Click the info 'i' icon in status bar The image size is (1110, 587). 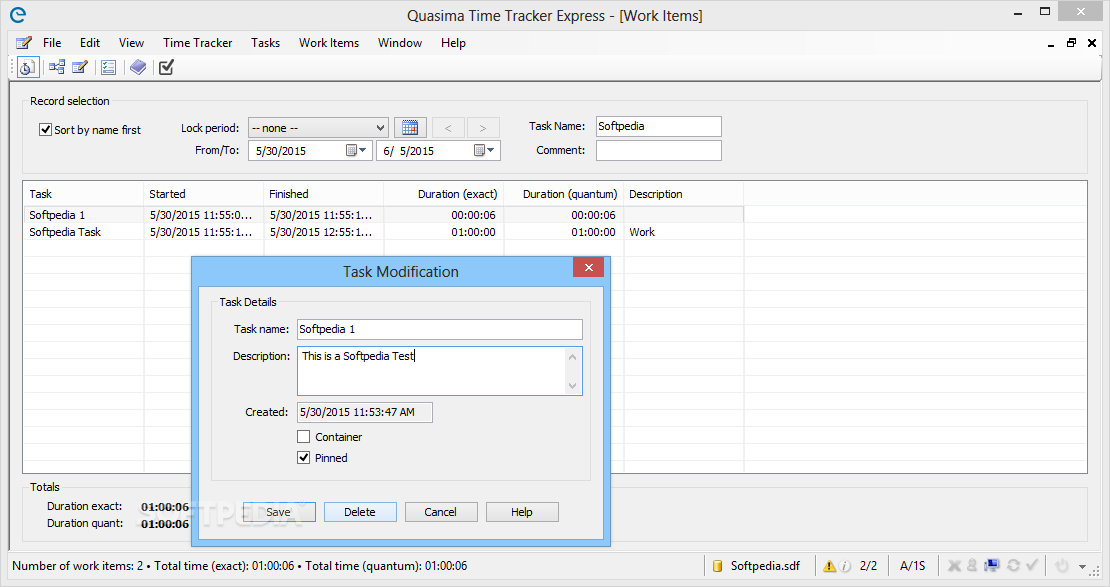click(x=845, y=566)
